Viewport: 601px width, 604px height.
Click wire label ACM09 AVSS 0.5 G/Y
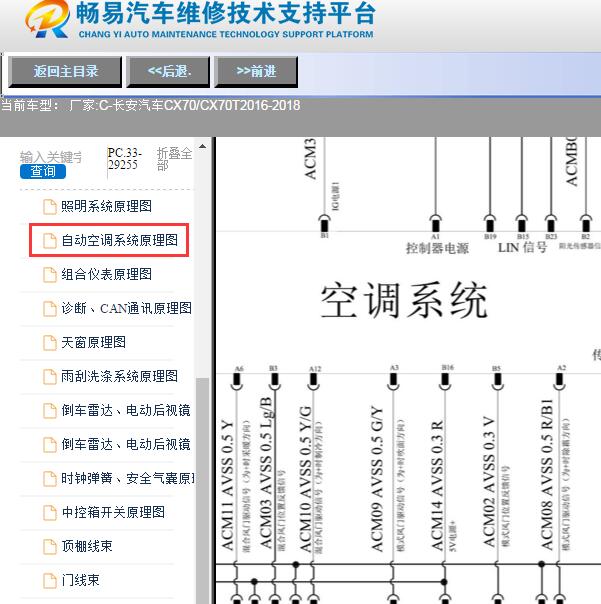(x=376, y=478)
